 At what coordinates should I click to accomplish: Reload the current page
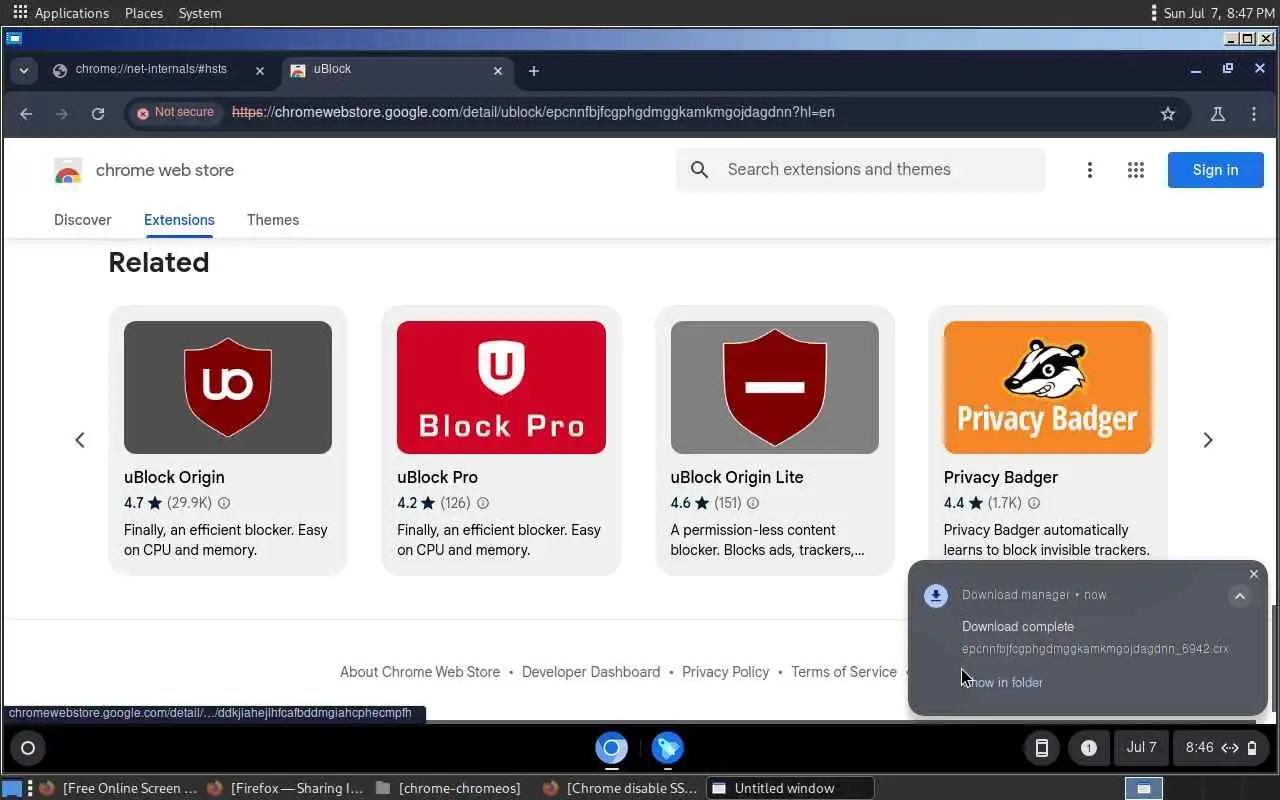(98, 114)
